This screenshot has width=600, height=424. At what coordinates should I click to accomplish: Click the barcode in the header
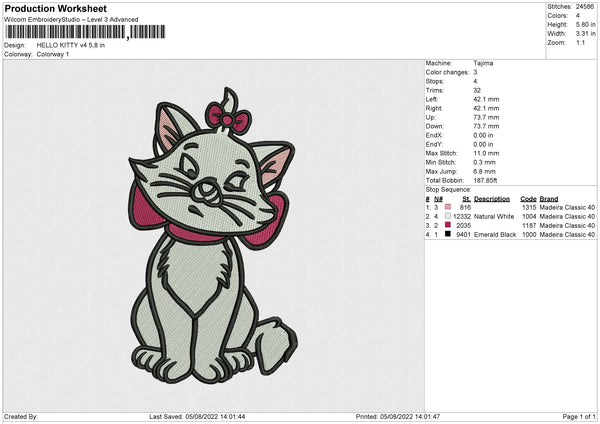click(x=85, y=32)
